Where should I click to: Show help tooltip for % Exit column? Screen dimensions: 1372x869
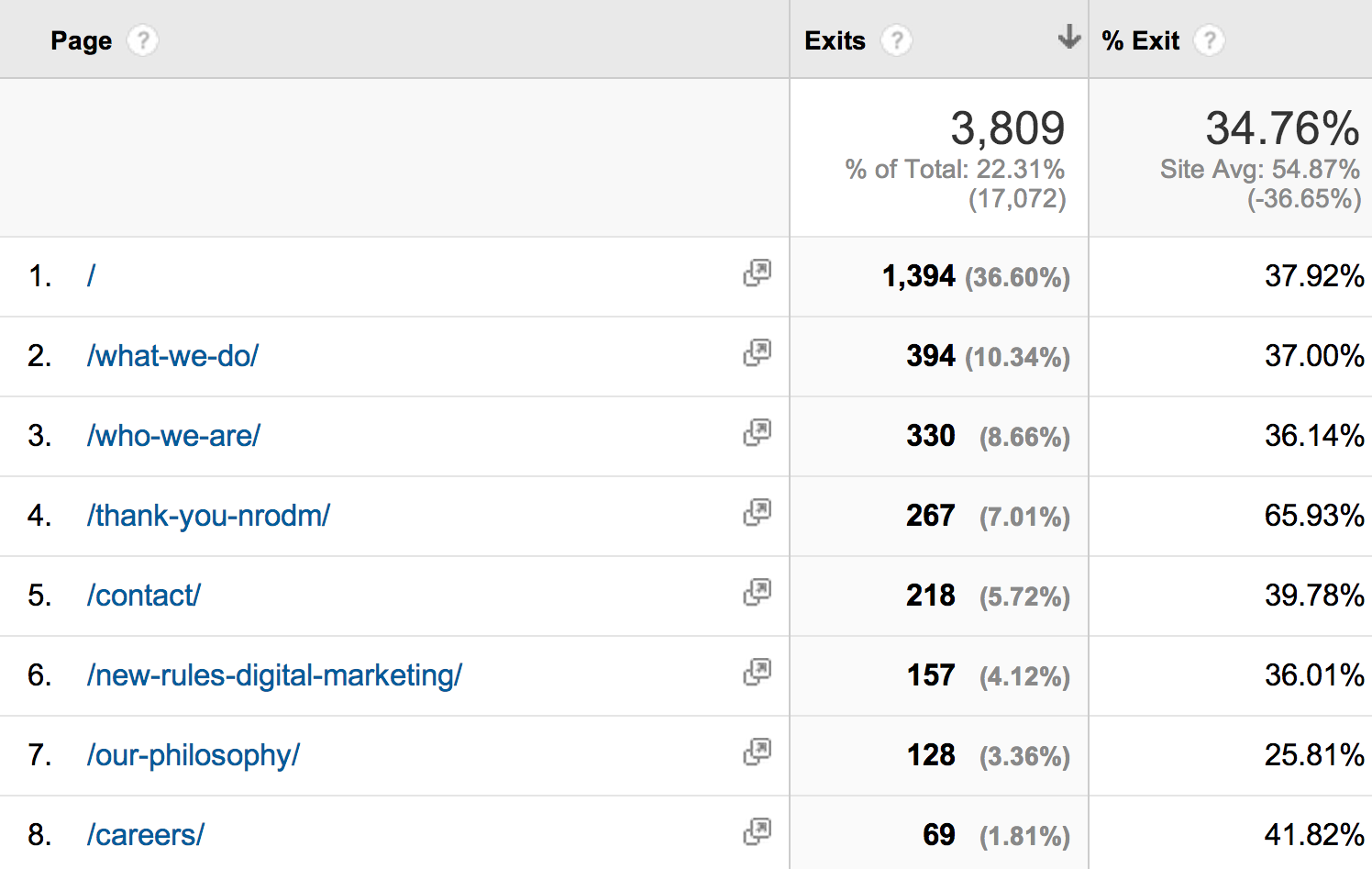point(1210,40)
